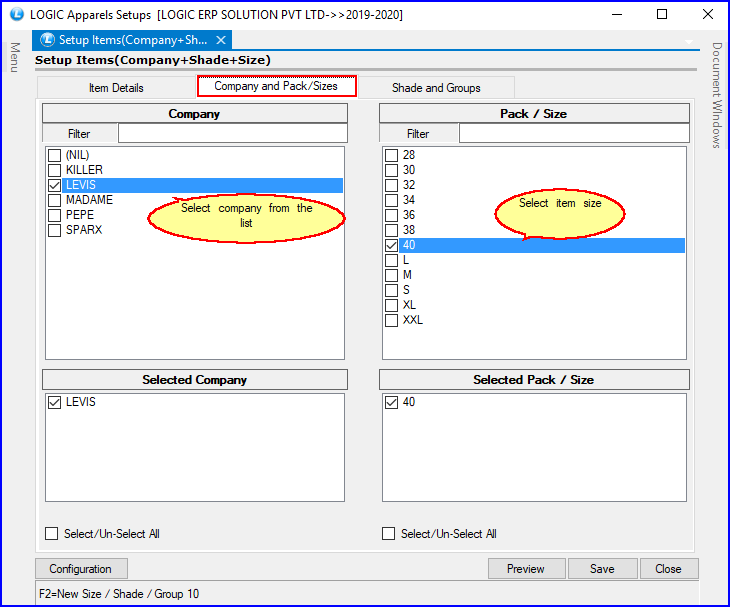Close the Setup Items document tab
The width and height of the screenshot is (730, 607).
tap(221, 40)
